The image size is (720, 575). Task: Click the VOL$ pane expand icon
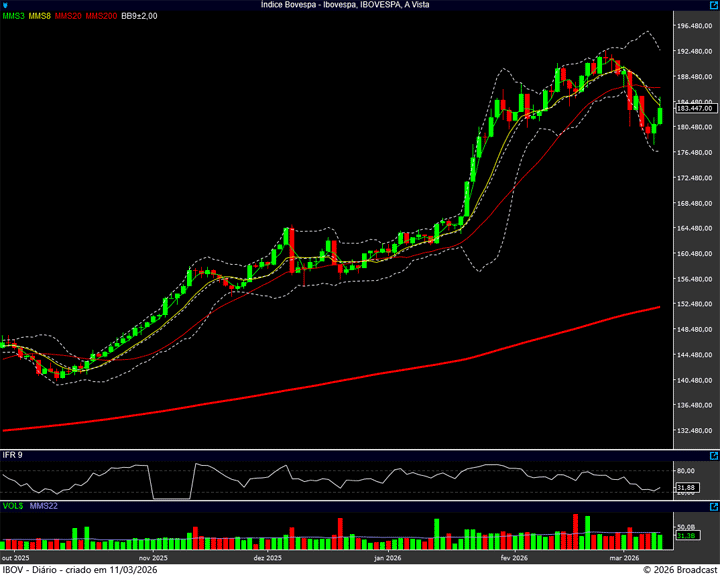coord(713,508)
